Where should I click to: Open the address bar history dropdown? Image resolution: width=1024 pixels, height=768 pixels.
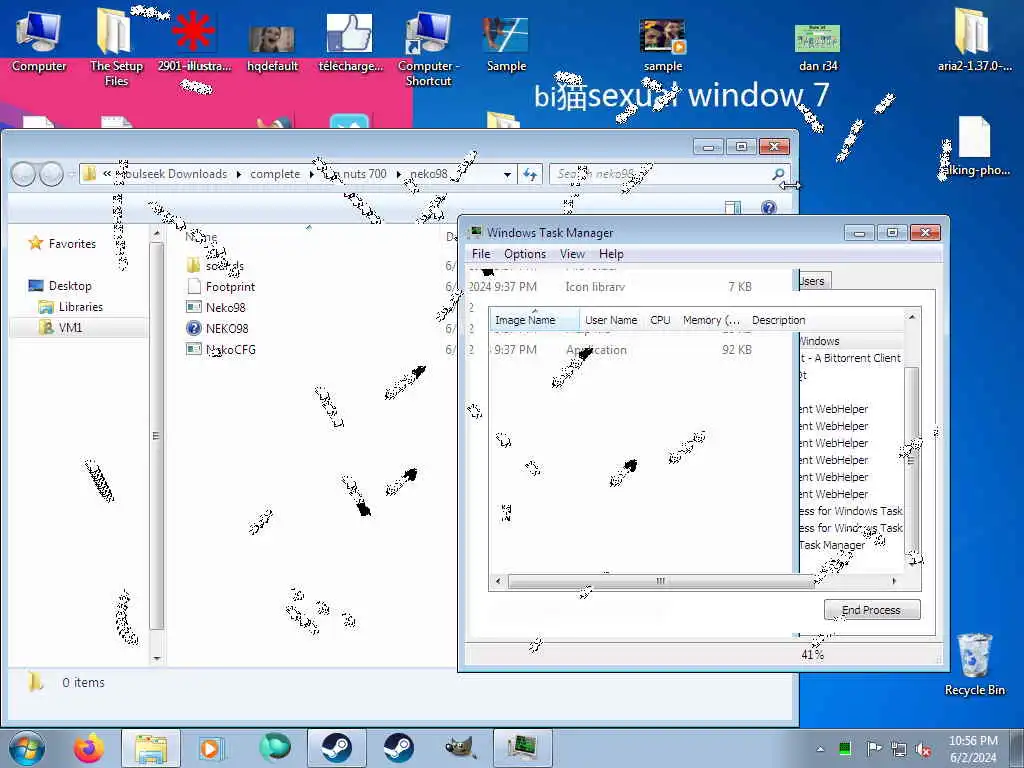(x=507, y=174)
